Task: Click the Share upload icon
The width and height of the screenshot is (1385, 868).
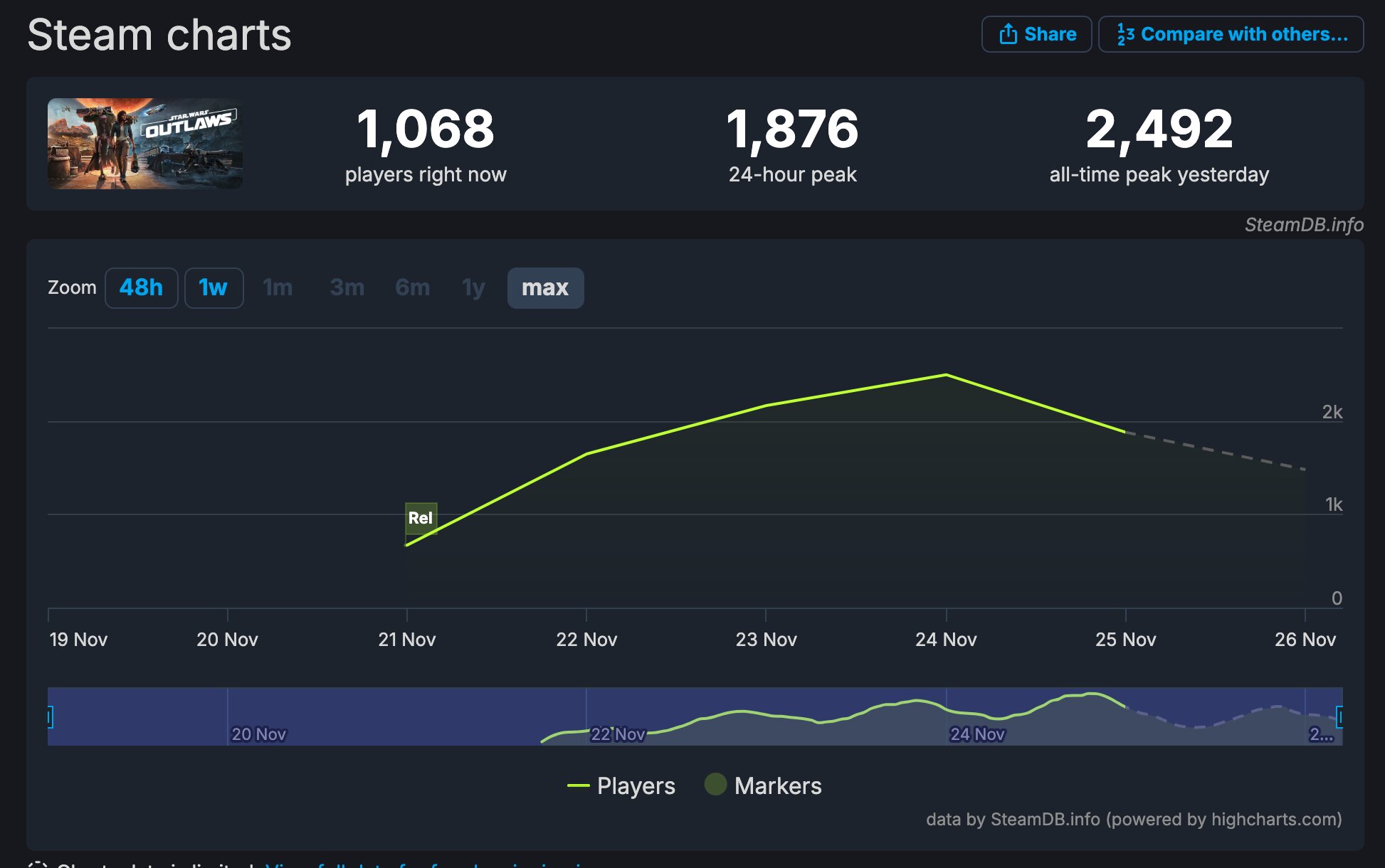Action: (1008, 33)
